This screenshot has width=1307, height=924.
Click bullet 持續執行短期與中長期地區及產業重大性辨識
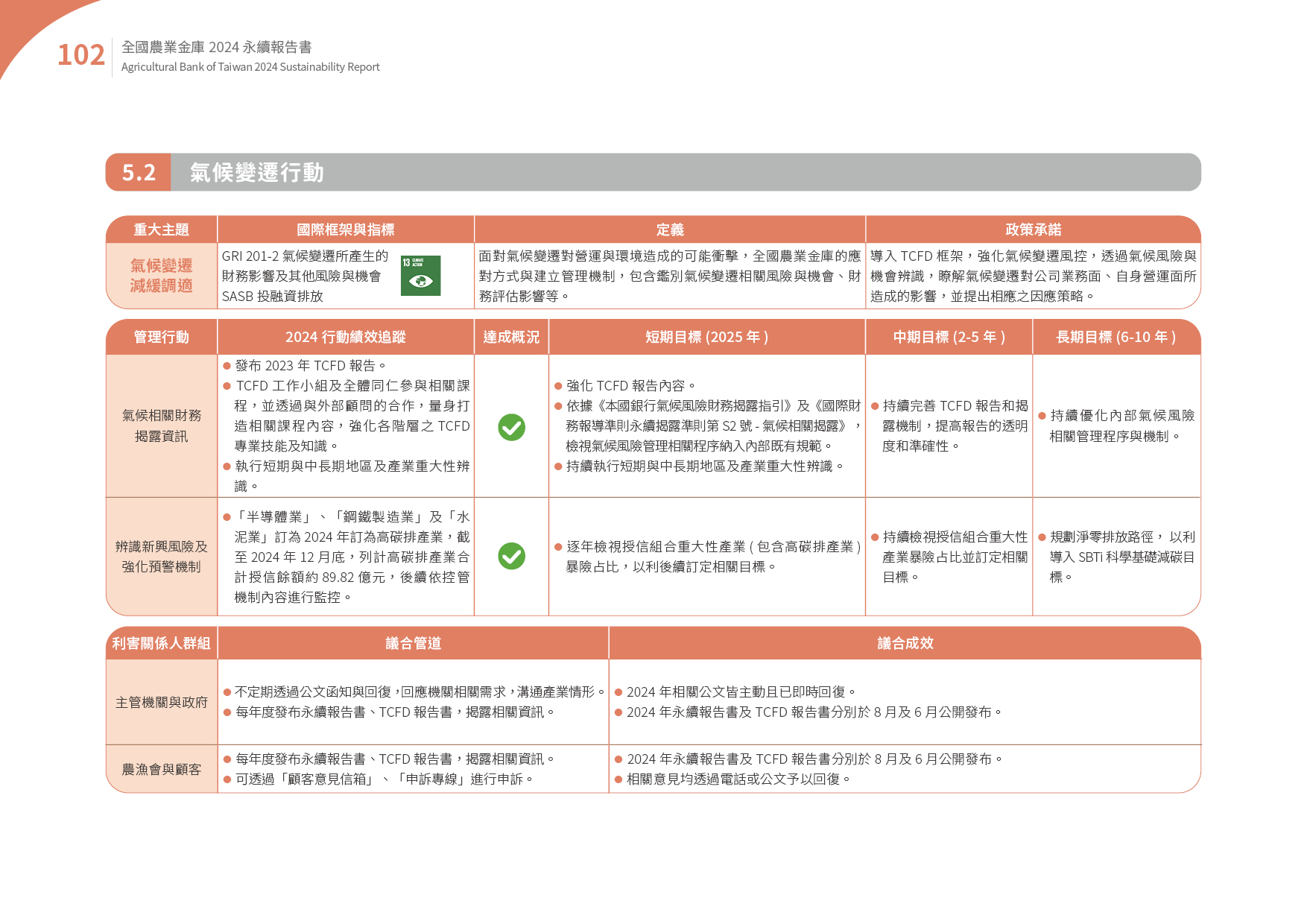tap(699, 466)
